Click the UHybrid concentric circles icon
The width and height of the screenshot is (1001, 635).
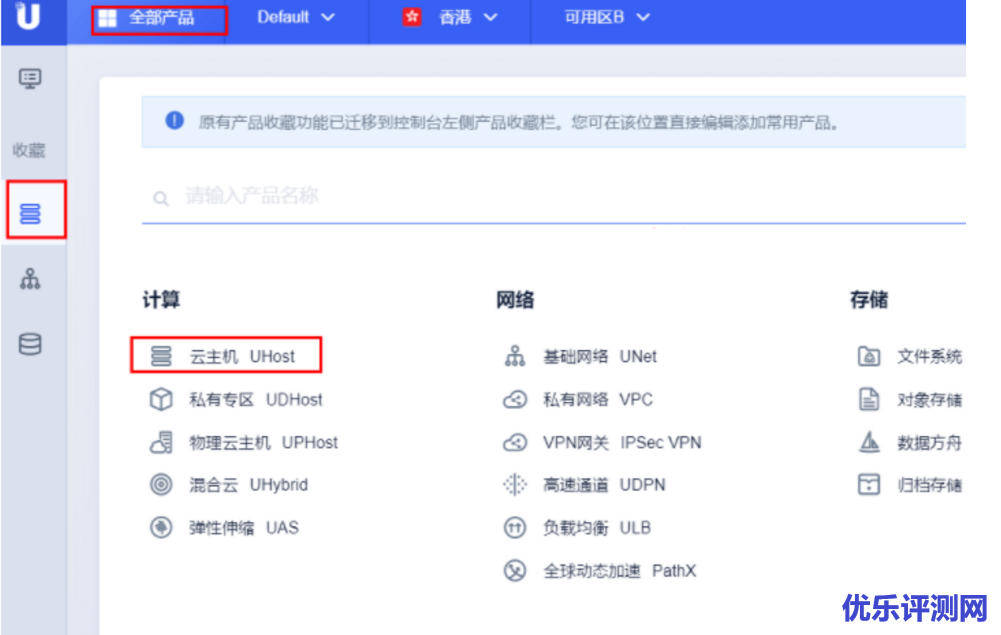[161, 485]
